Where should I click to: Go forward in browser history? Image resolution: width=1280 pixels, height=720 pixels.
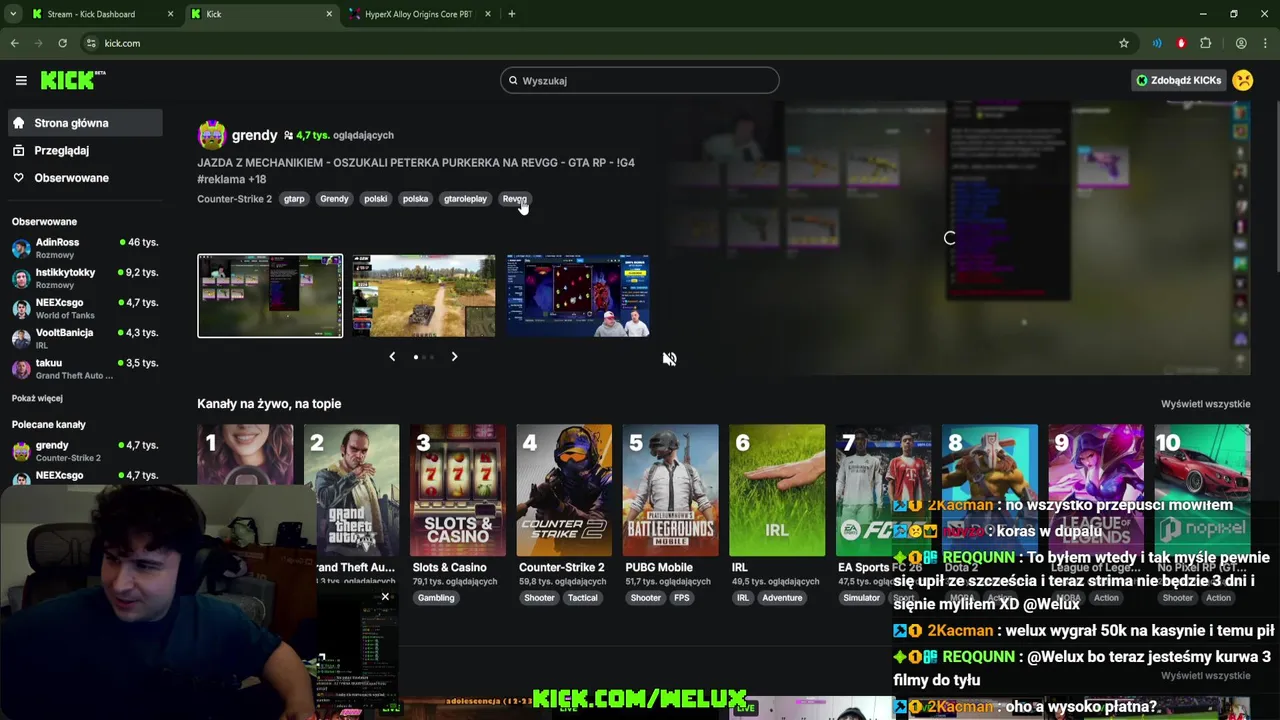(38, 43)
